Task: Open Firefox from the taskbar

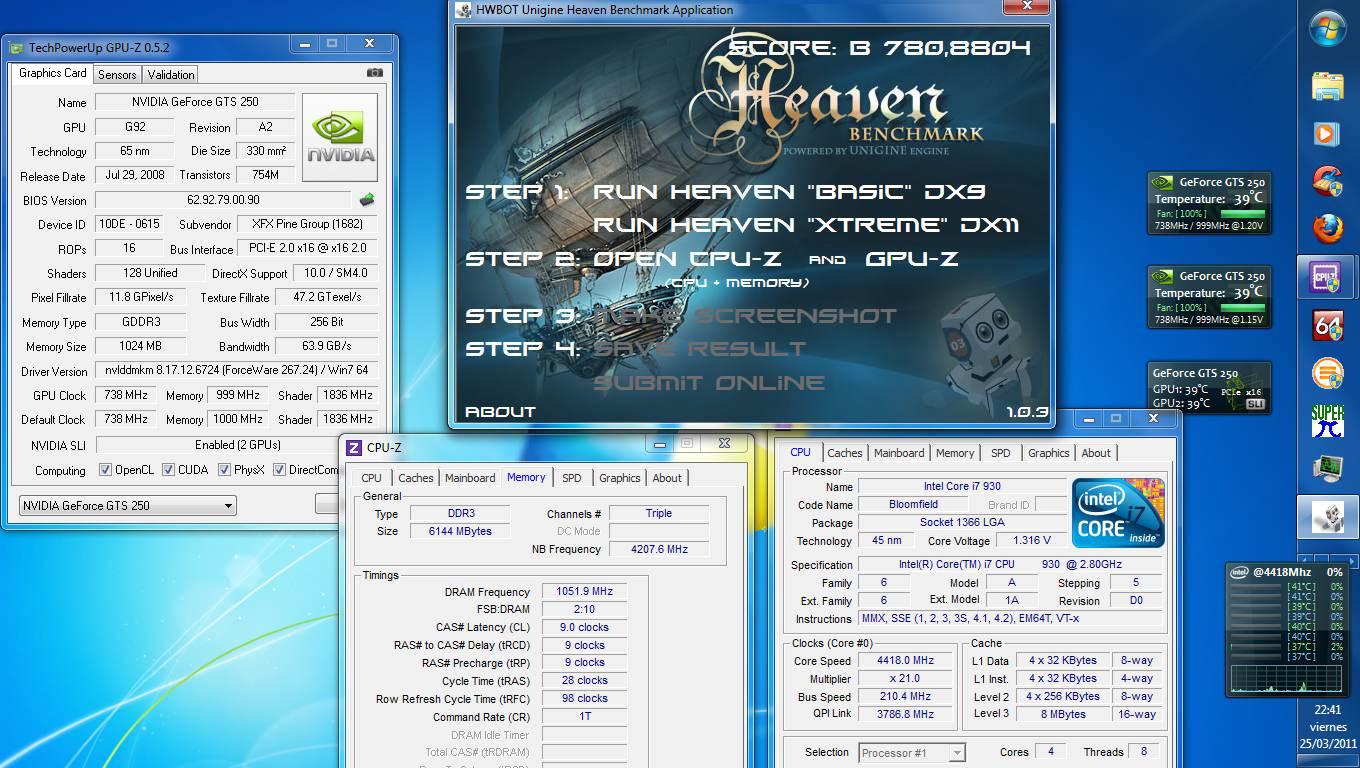Action: click(1328, 228)
